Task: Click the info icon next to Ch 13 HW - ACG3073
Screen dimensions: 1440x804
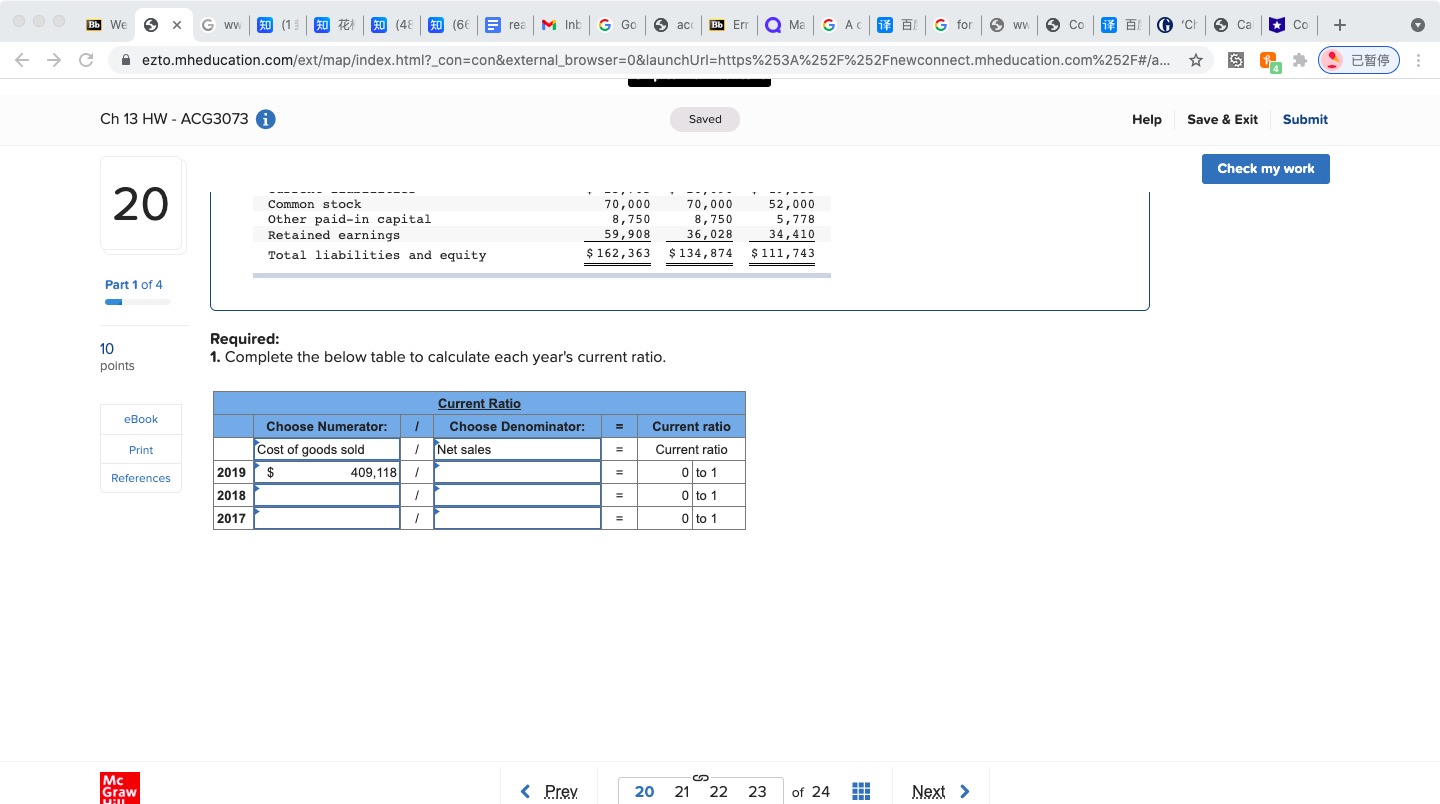Action: tap(266, 119)
